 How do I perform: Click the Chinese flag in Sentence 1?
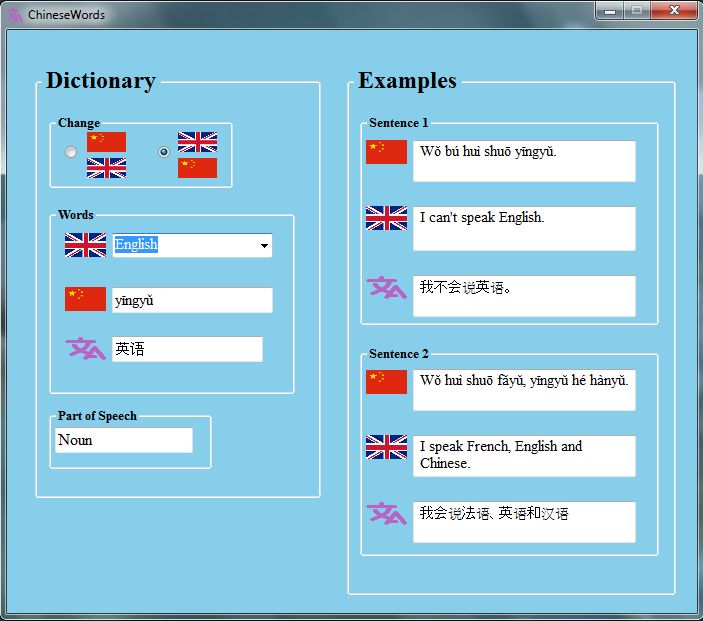(x=386, y=152)
